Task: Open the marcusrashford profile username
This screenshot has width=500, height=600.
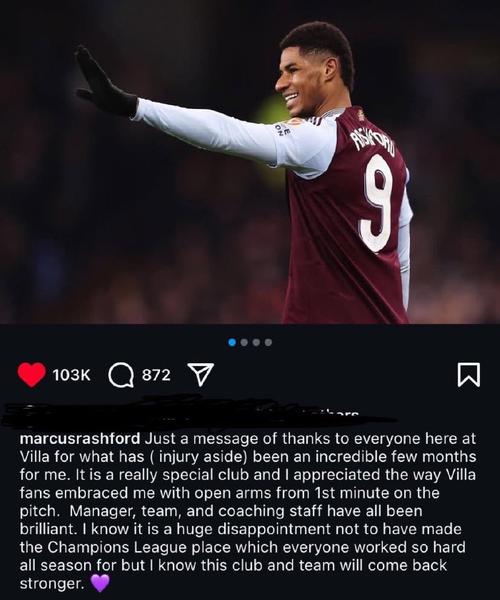Action: (80, 439)
